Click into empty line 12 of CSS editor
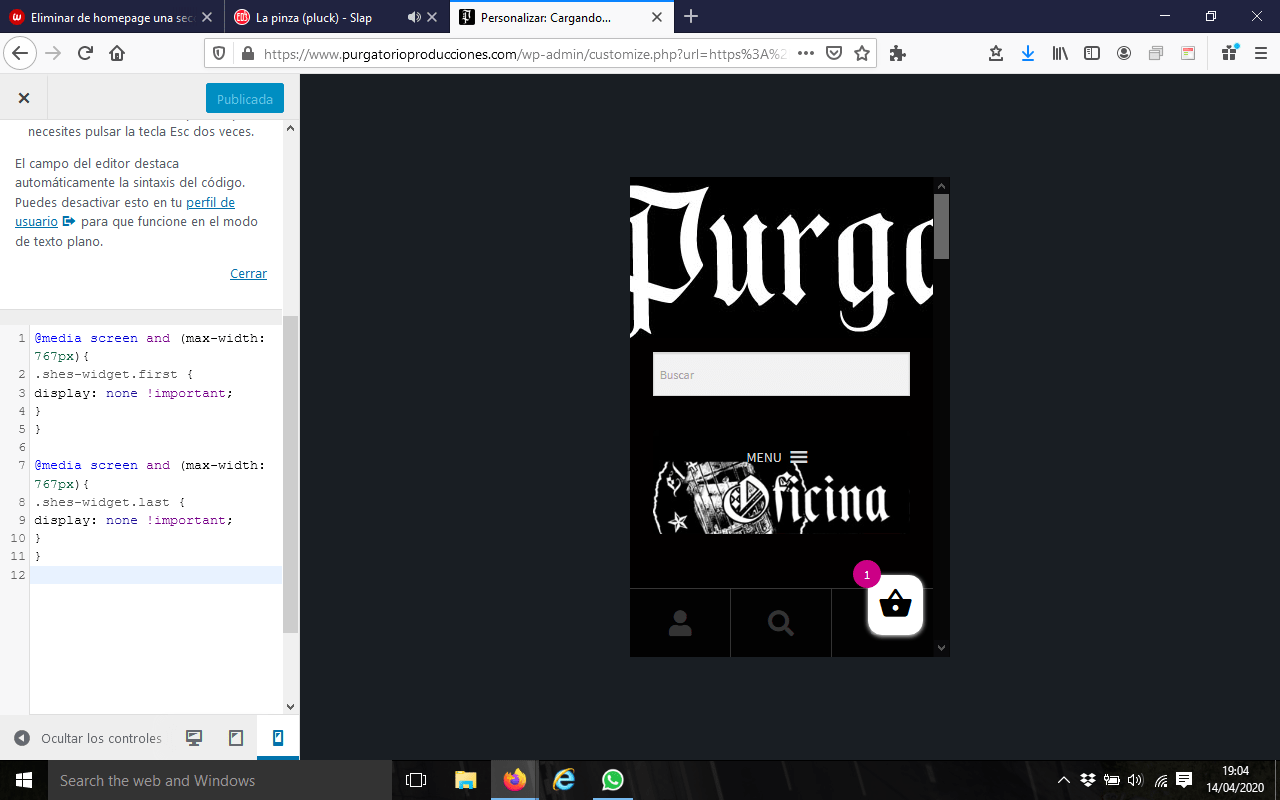 click(156, 575)
